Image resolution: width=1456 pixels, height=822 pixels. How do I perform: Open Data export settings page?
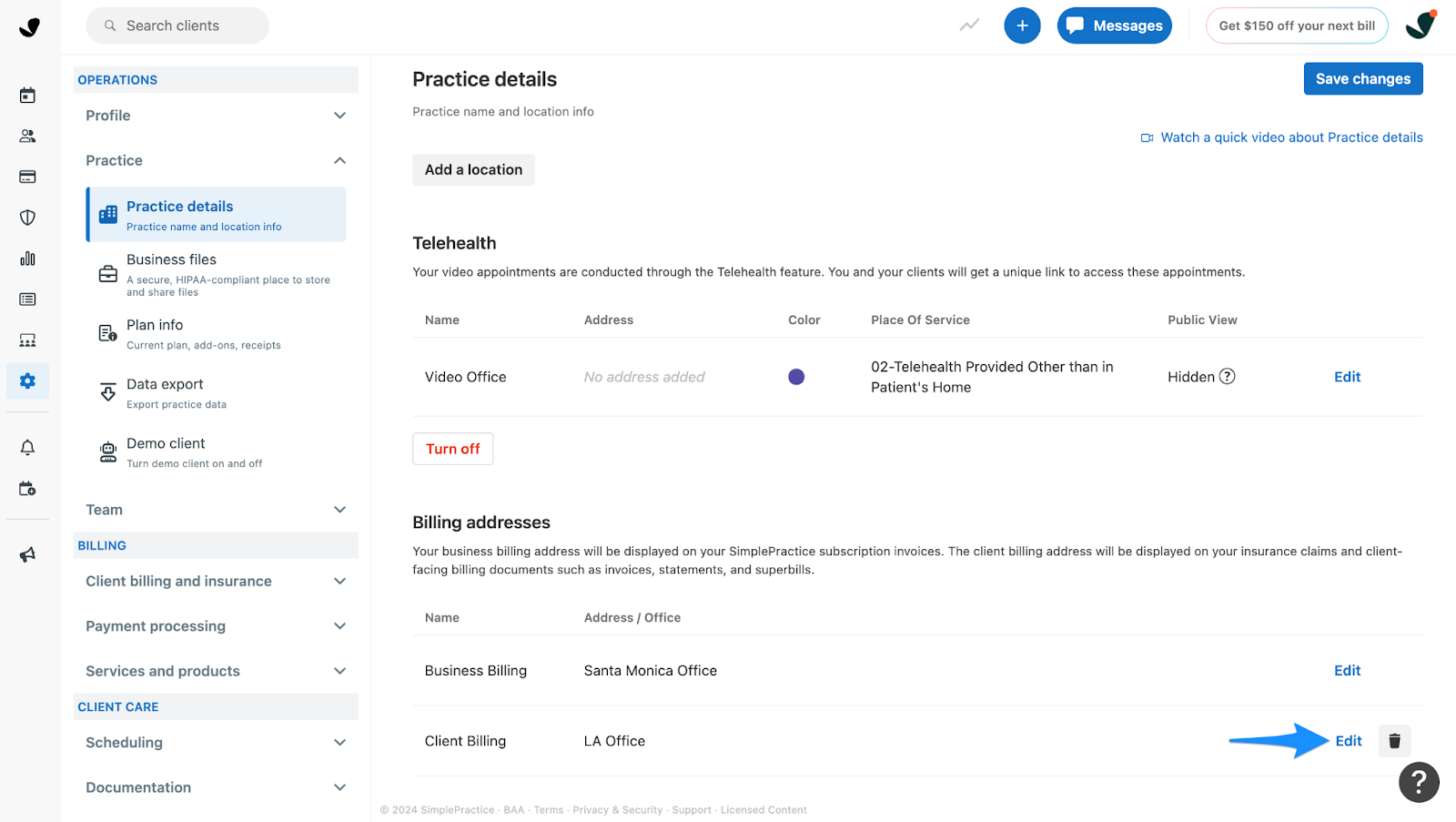tap(217, 392)
